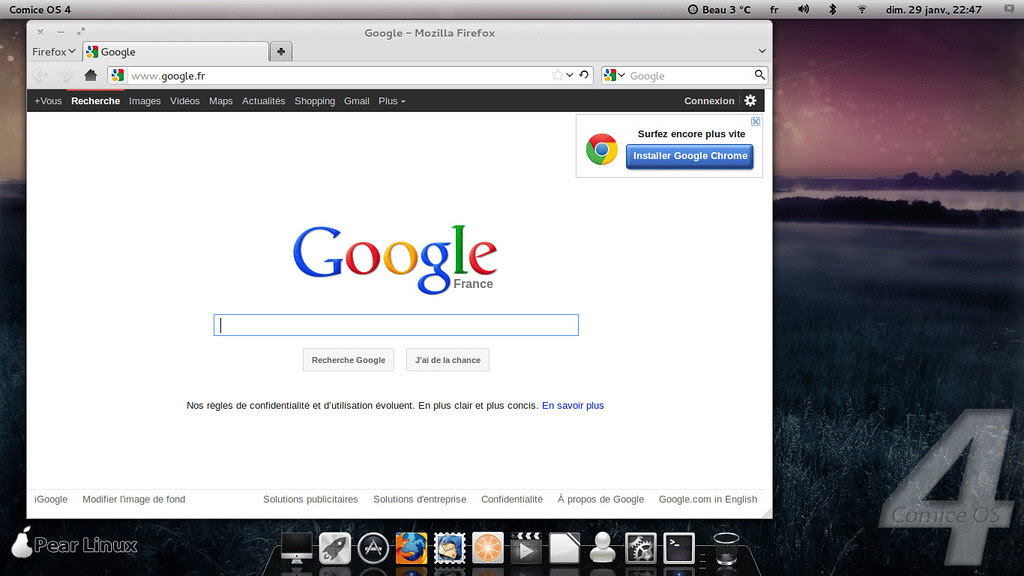Open the Firefox menu dropdown
The width and height of the screenshot is (1024, 576).
click(x=54, y=52)
